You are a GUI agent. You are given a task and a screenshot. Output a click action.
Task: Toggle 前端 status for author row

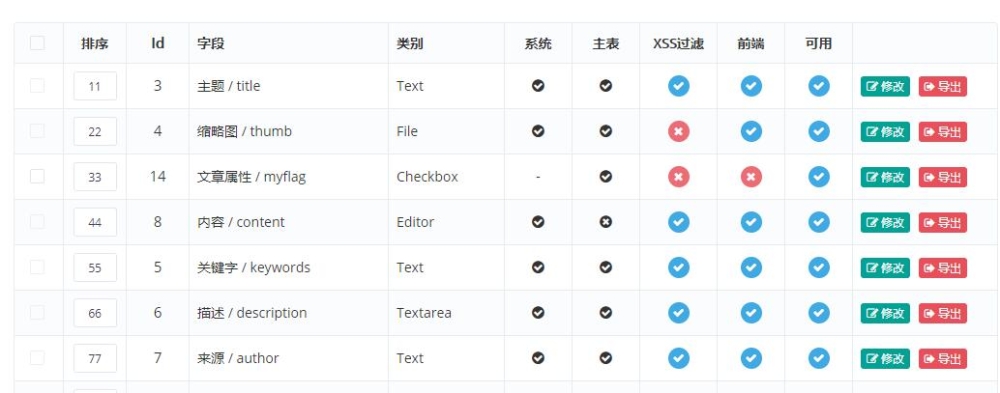click(x=751, y=359)
